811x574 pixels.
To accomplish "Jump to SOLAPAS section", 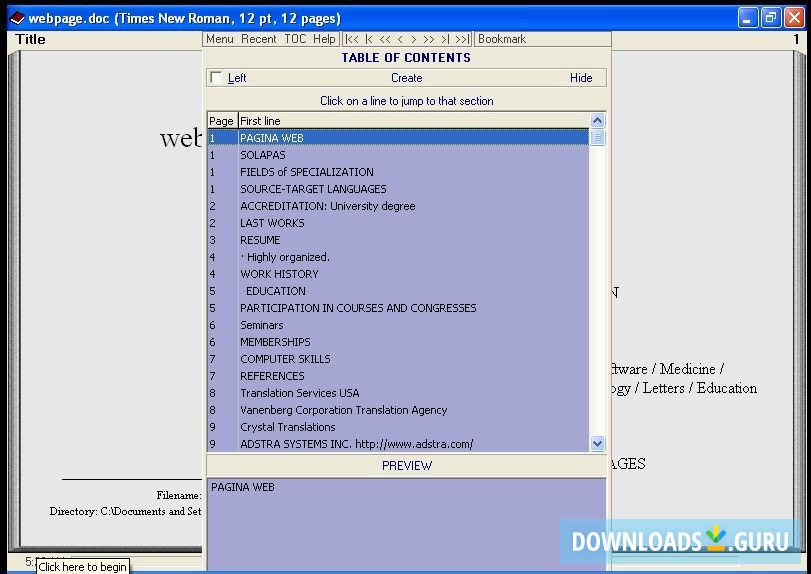I will [398, 155].
